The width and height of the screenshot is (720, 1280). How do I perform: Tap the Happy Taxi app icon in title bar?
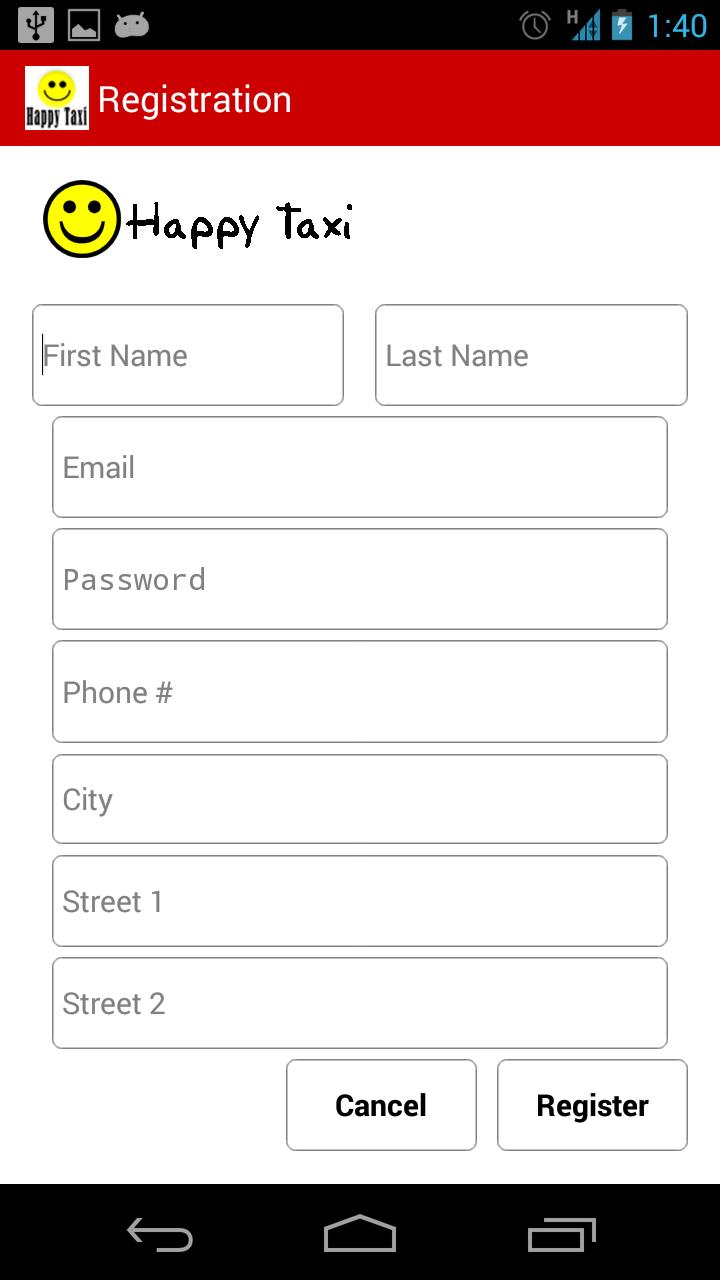click(57, 98)
